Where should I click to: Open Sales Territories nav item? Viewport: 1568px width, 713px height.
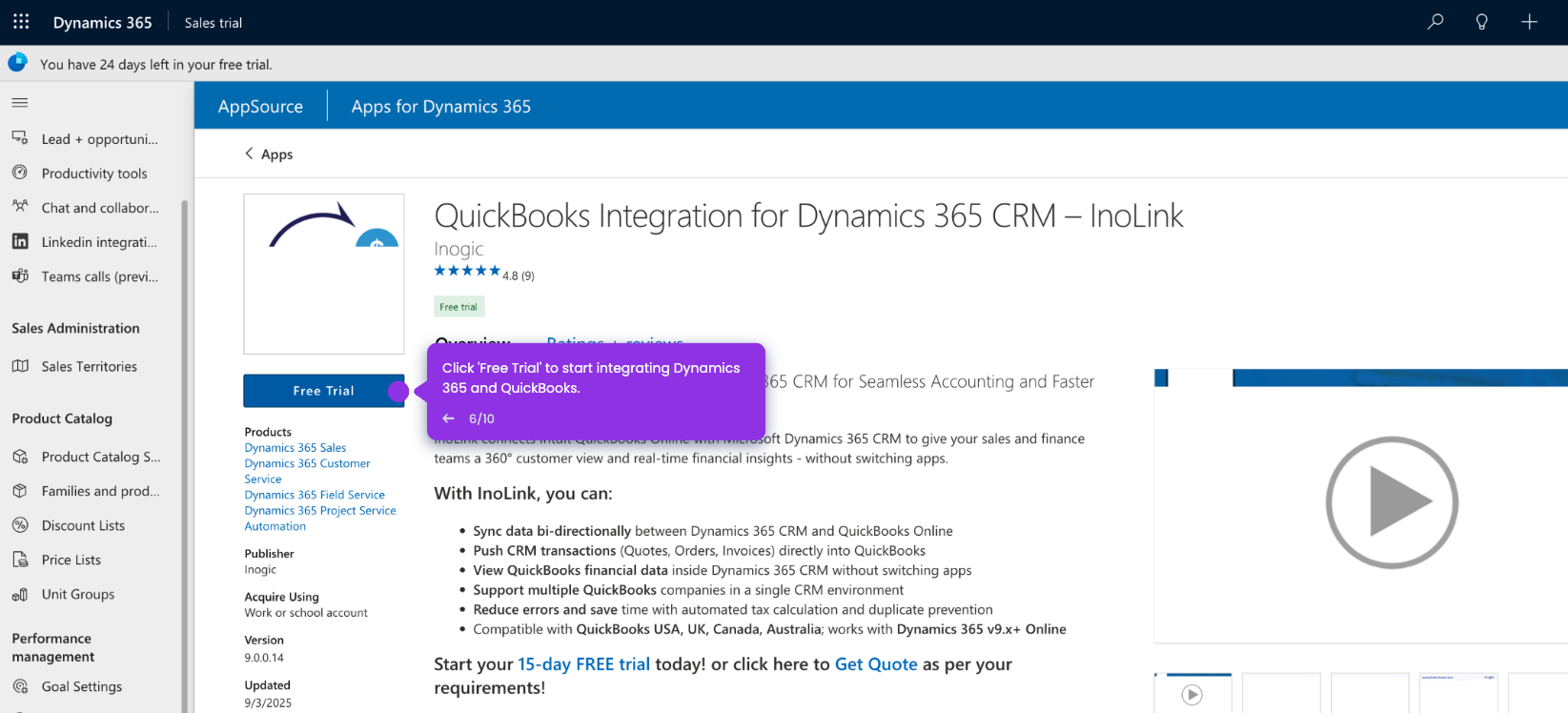pos(93,366)
